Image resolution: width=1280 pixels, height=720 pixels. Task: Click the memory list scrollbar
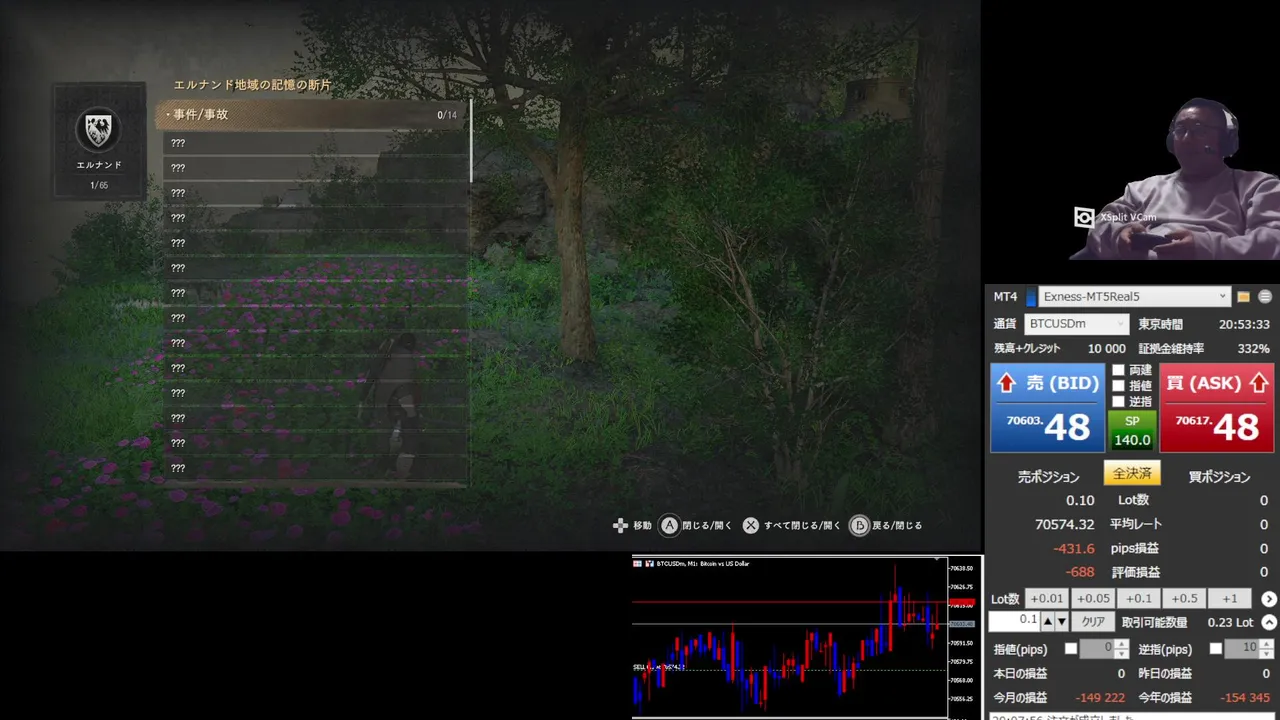coord(470,140)
